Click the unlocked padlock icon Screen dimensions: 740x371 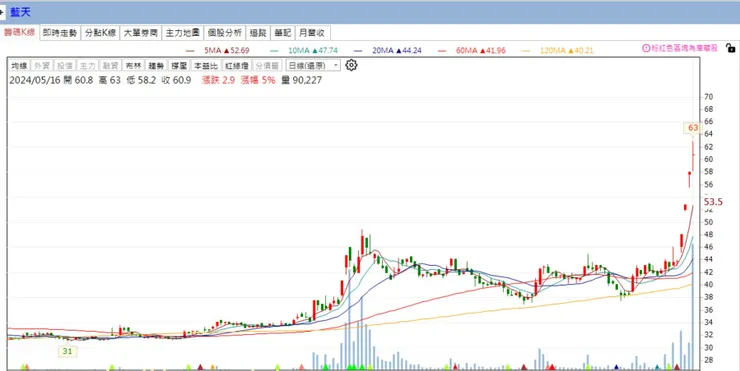coord(730,48)
